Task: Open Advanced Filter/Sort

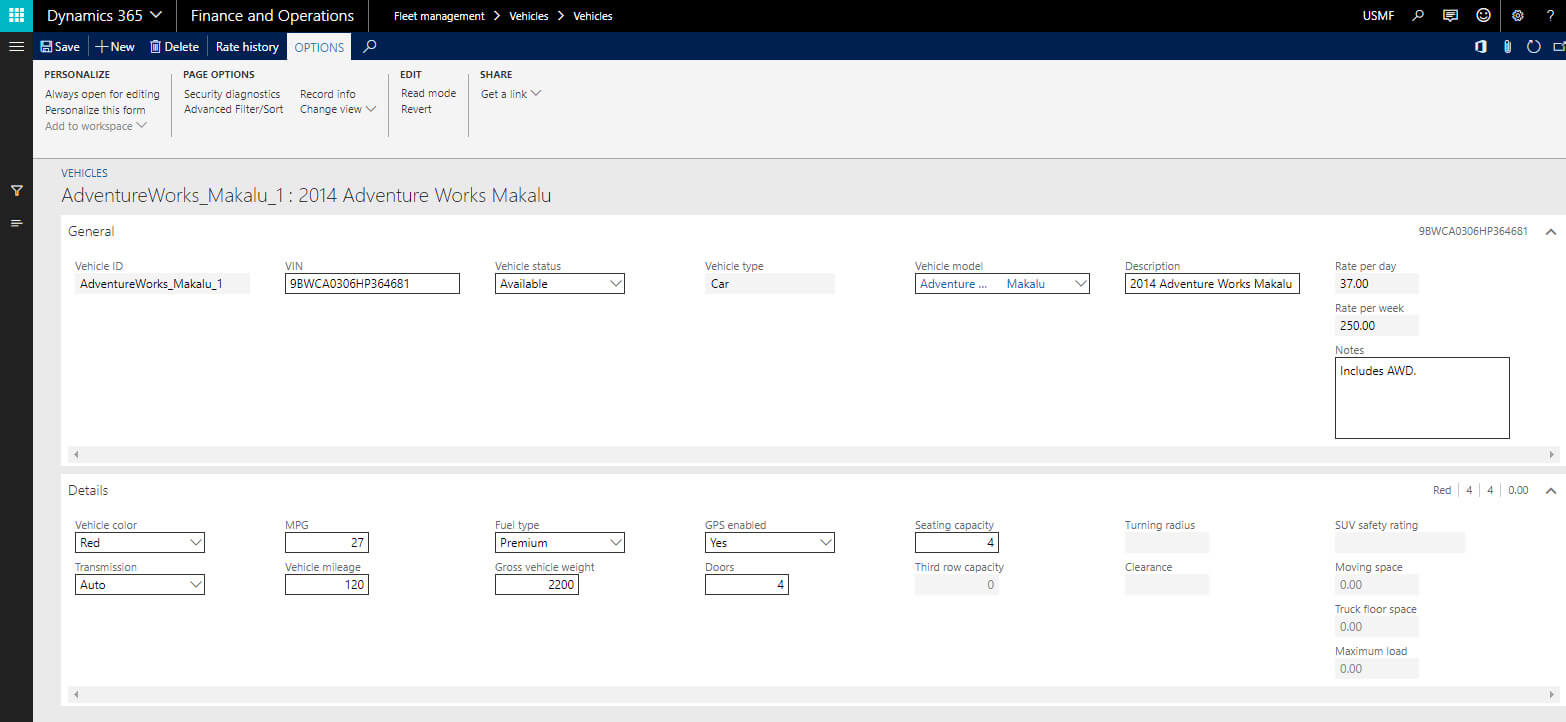Action: pyautogui.click(x=233, y=109)
